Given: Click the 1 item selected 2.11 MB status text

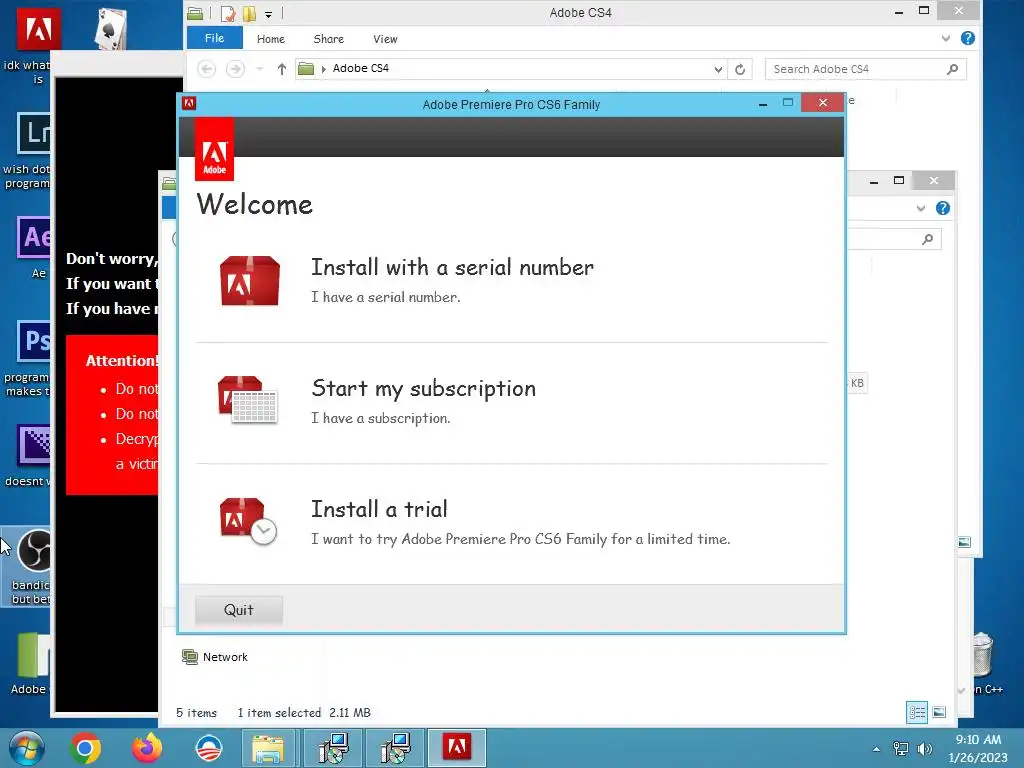Looking at the screenshot, I should pos(304,712).
